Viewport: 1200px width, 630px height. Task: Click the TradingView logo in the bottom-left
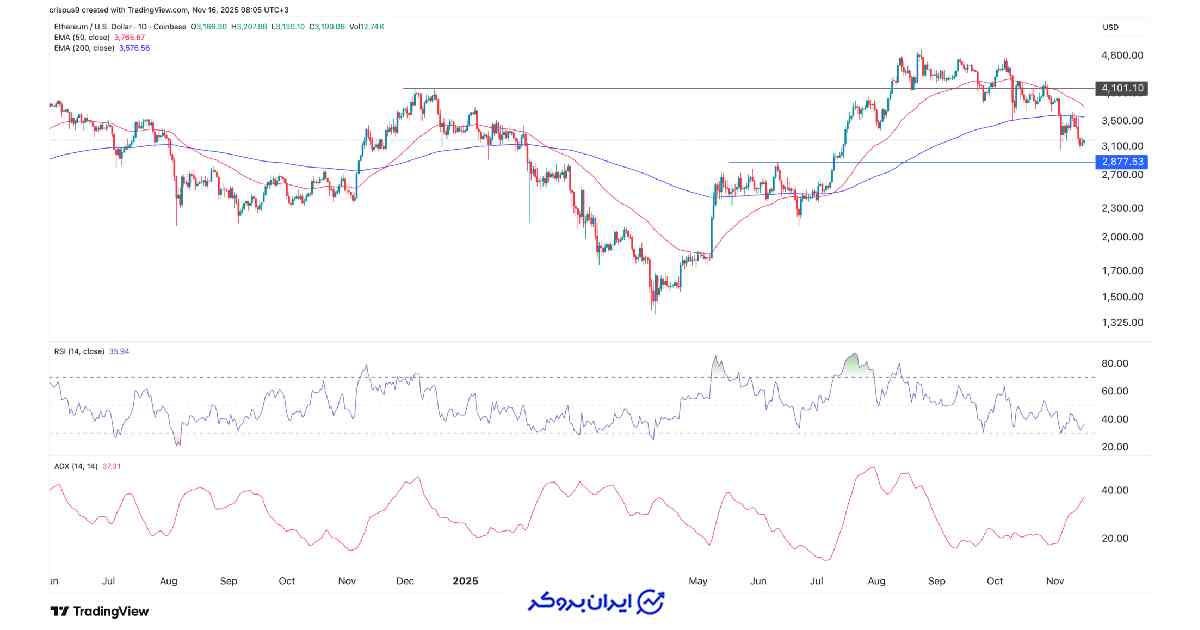tap(99, 611)
